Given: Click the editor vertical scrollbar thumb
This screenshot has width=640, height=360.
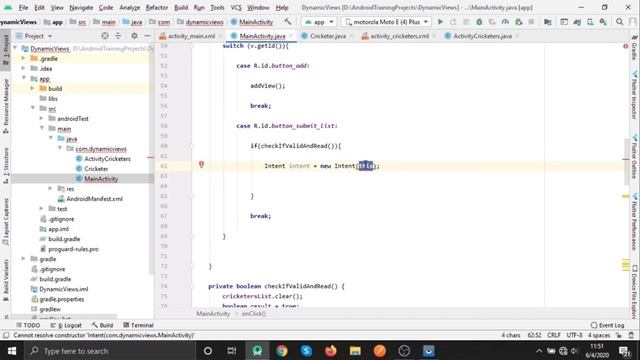Looking at the screenshot, I should point(627,162).
